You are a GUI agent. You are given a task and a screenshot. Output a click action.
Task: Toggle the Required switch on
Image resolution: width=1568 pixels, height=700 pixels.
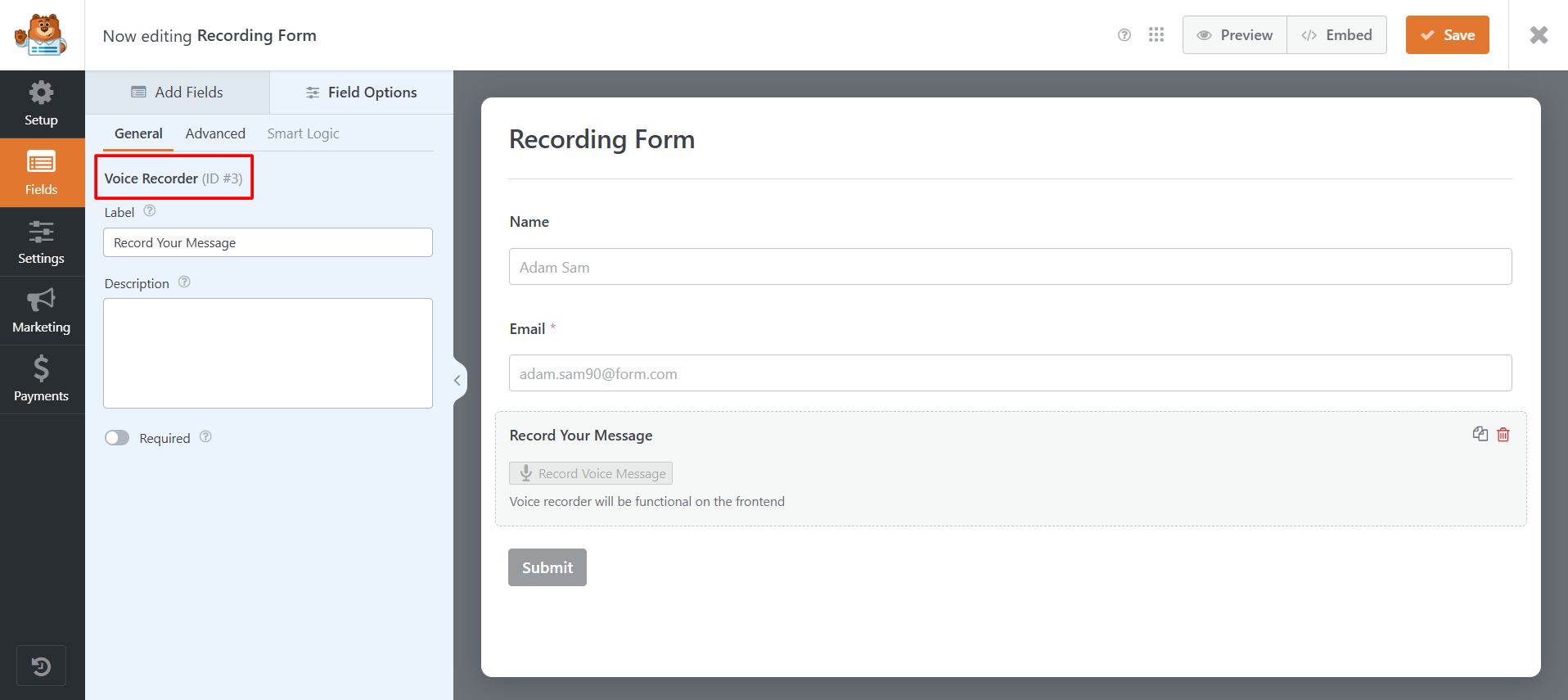pos(117,438)
